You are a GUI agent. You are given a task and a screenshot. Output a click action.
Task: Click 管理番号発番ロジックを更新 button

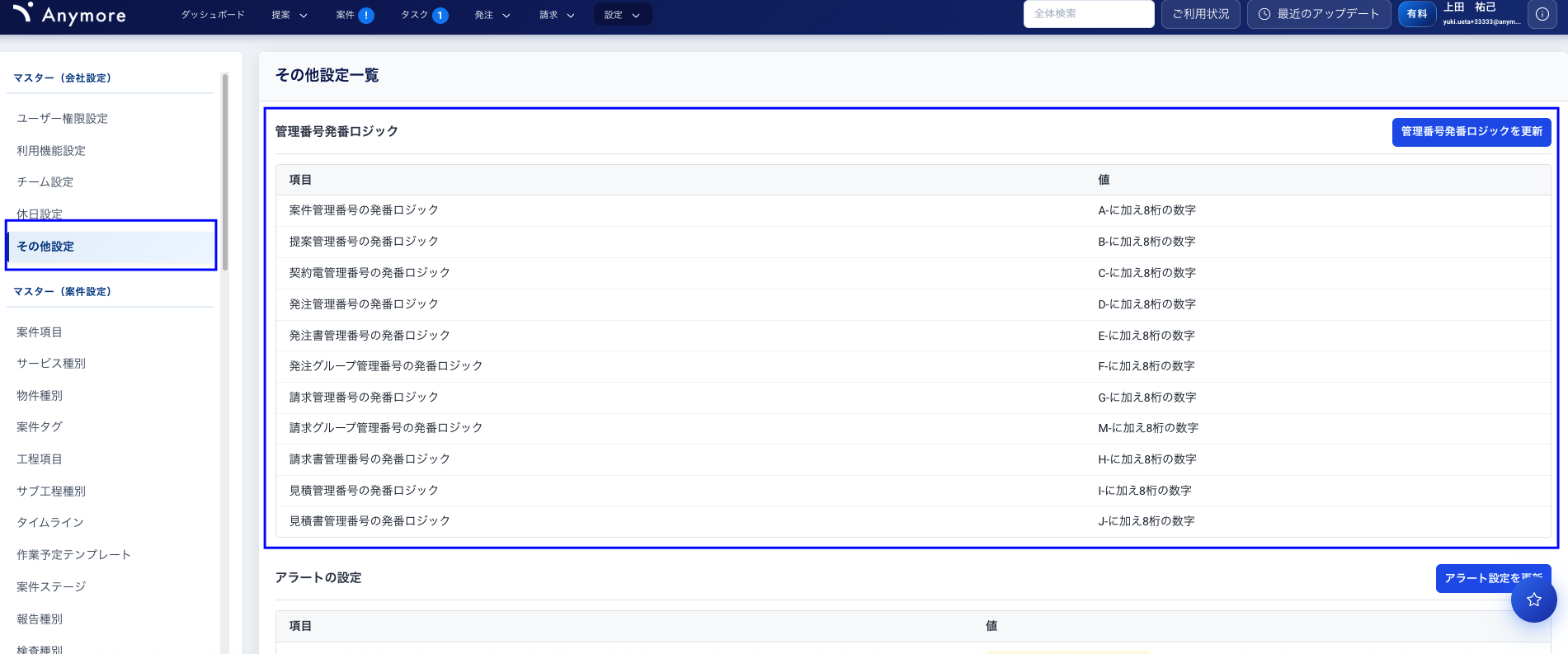(x=1471, y=132)
